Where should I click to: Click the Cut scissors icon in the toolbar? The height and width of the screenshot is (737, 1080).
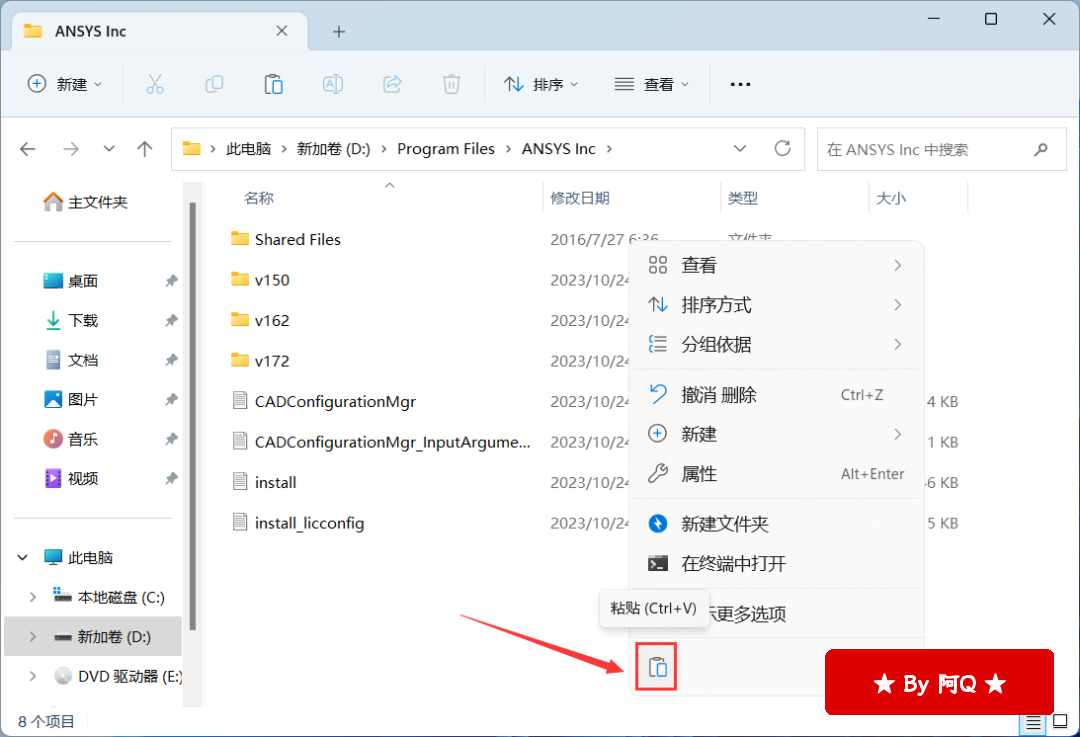pyautogui.click(x=154, y=85)
